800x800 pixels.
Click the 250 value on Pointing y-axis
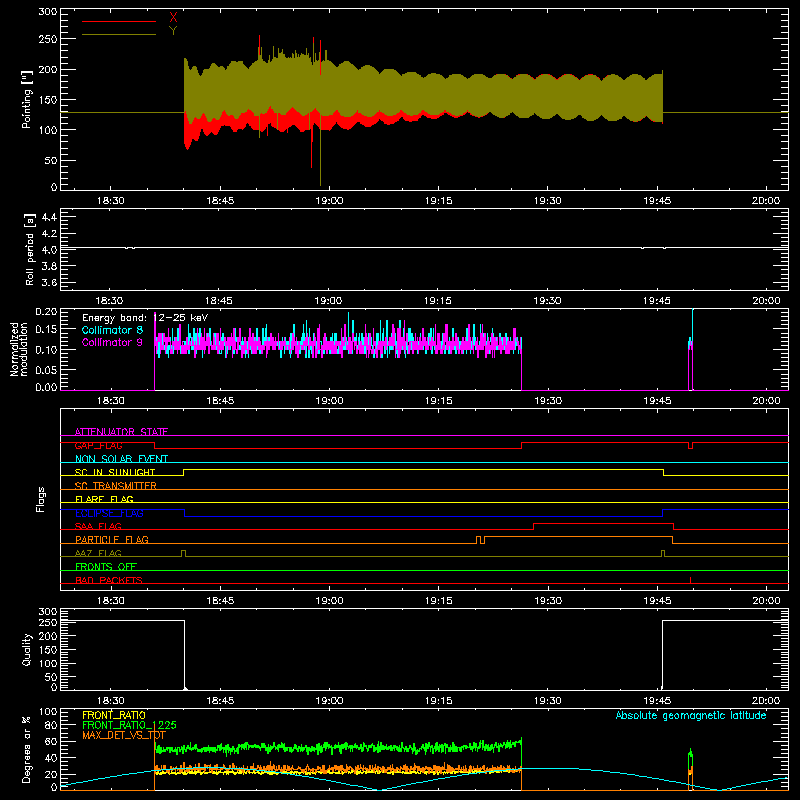[47, 39]
